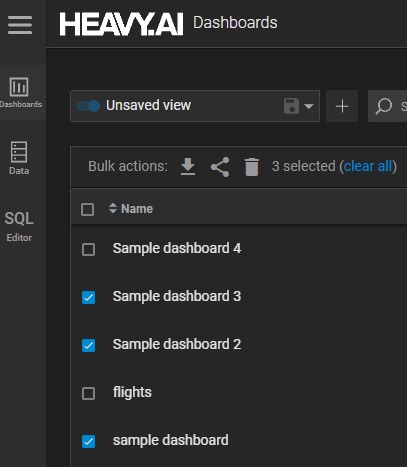407x467 pixels.
Task: Click the search magnifier icon
Action: [x=384, y=106]
